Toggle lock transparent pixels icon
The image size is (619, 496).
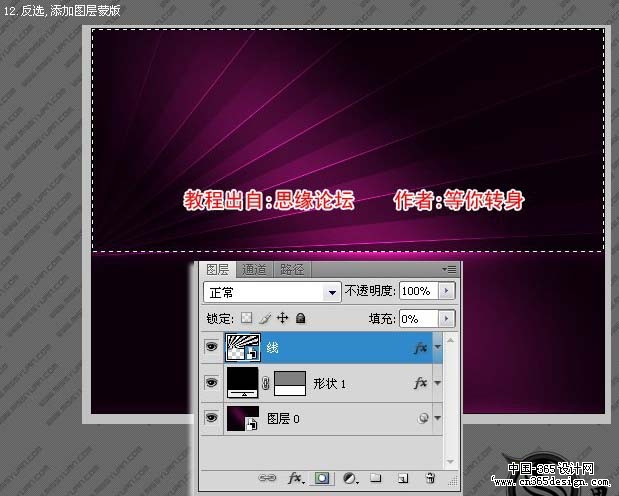coord(247,318)
